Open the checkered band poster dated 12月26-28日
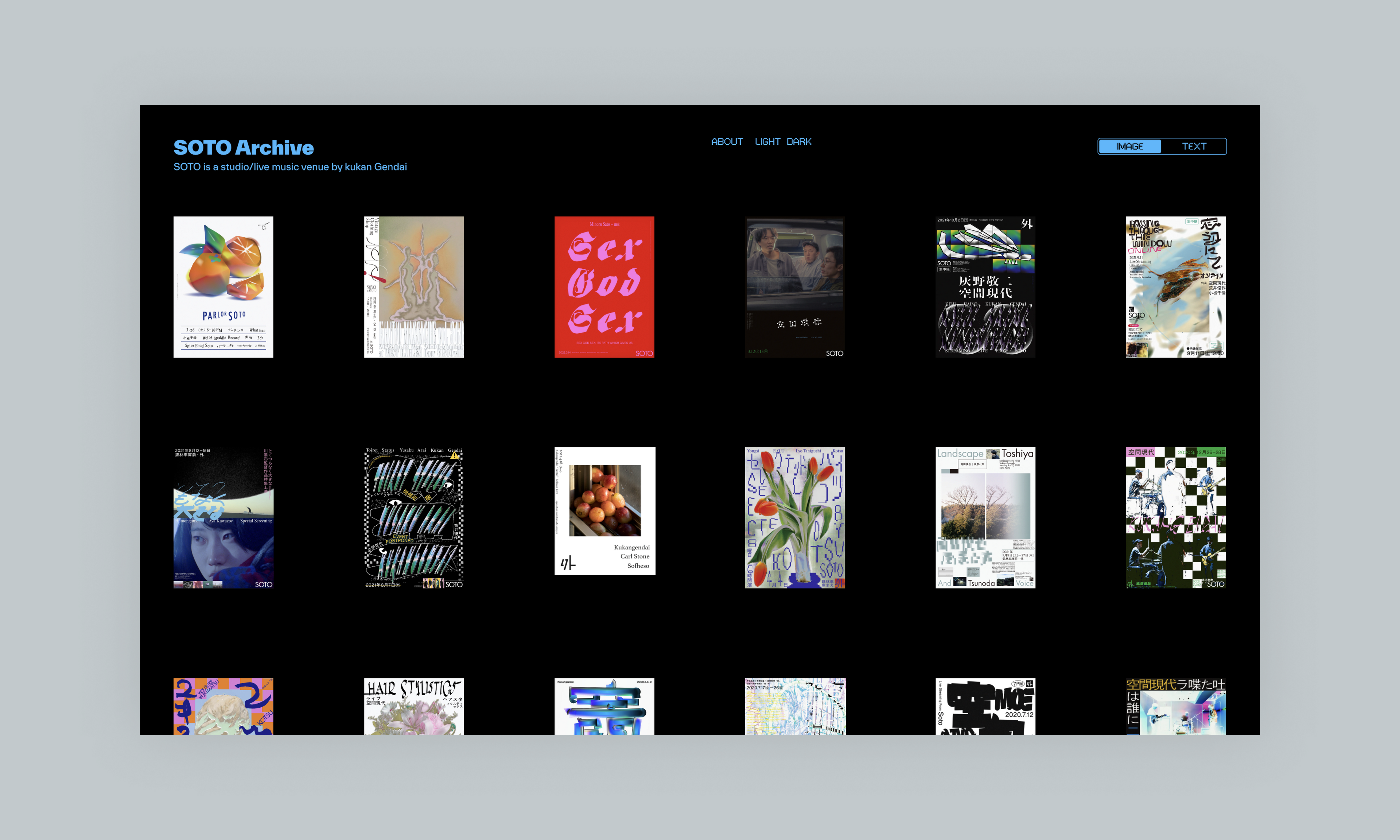The height and width of the screenshot is (840, 1400). 1176,518
